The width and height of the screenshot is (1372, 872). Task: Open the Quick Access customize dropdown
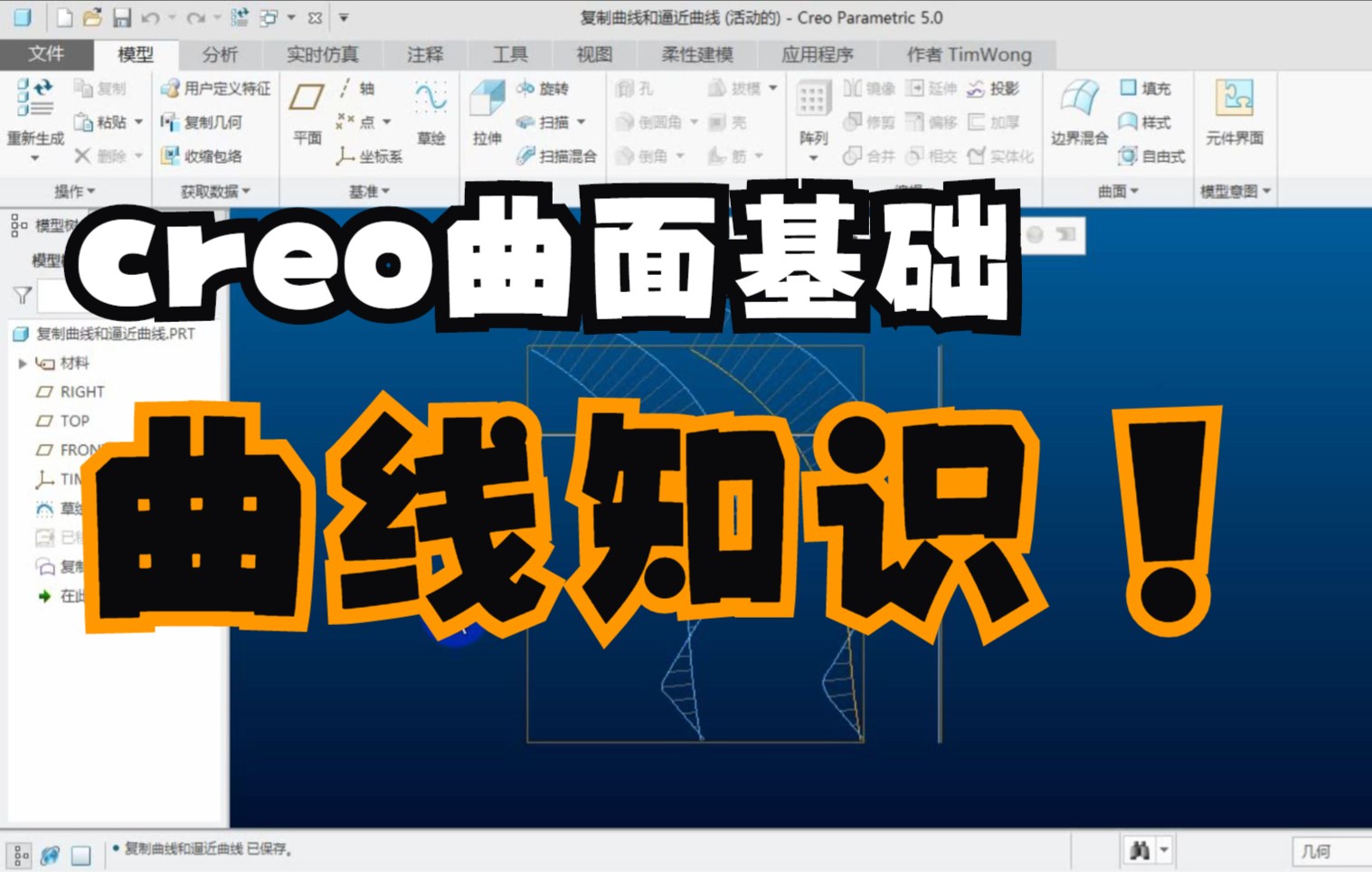(x=344, y=17)
